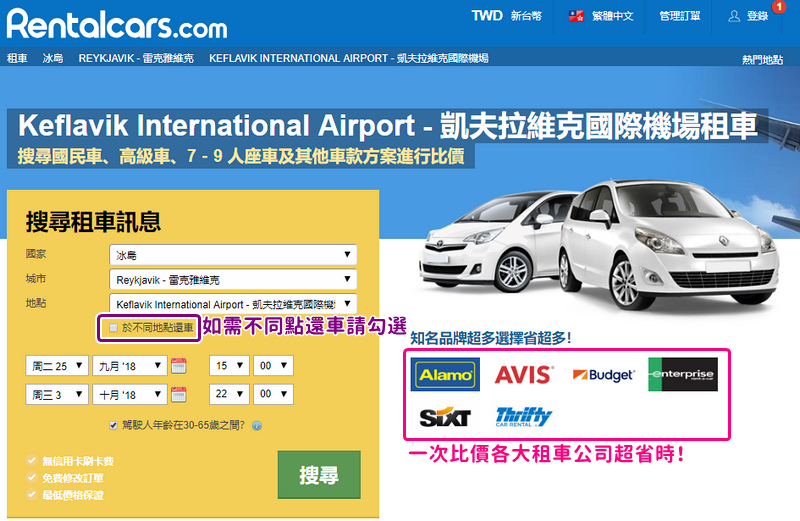The height and width of the screenshot is (521, 800).
Task: Open pick-up minute dropdown beside hour 15
Action: (273, 366)
